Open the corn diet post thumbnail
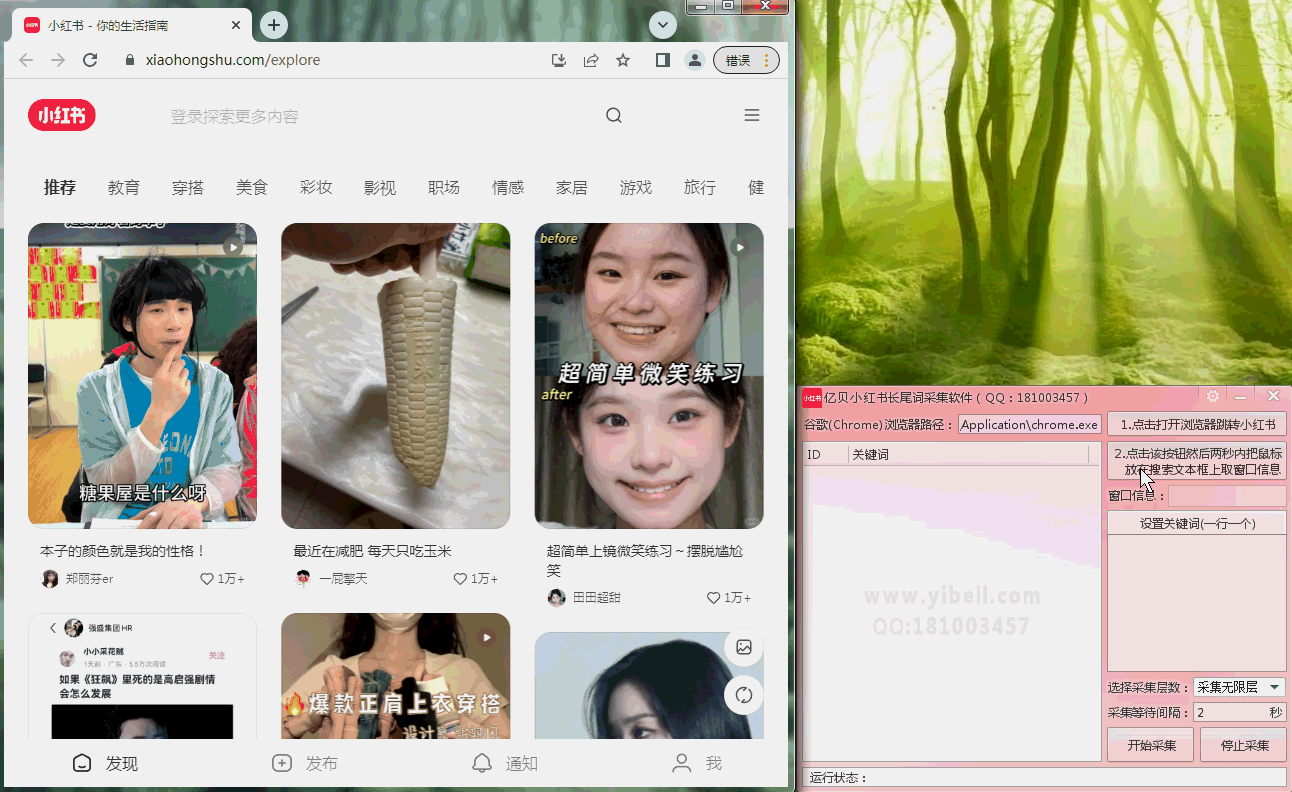This screenshot has height=792, width=1292. 396,376
